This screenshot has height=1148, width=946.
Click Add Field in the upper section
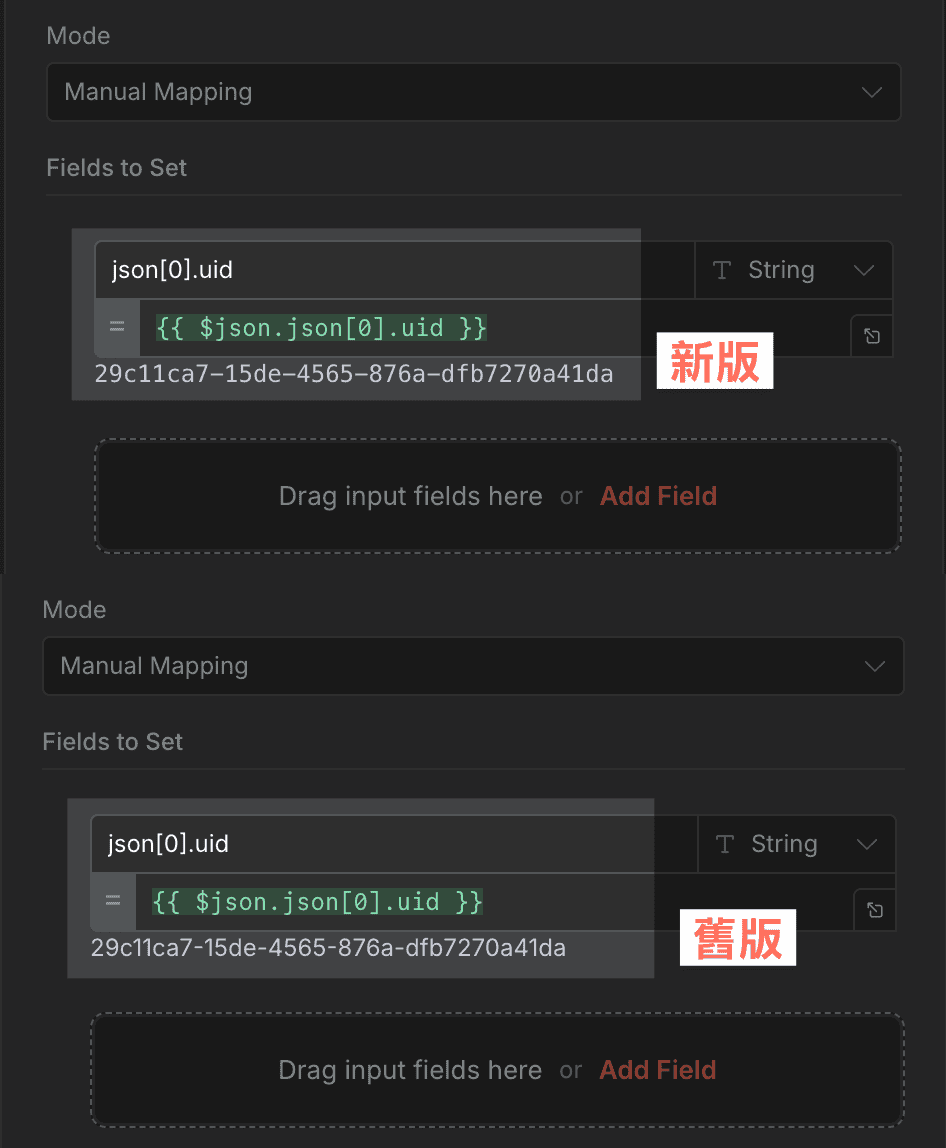pyautogui.click(x=658, y=495)
